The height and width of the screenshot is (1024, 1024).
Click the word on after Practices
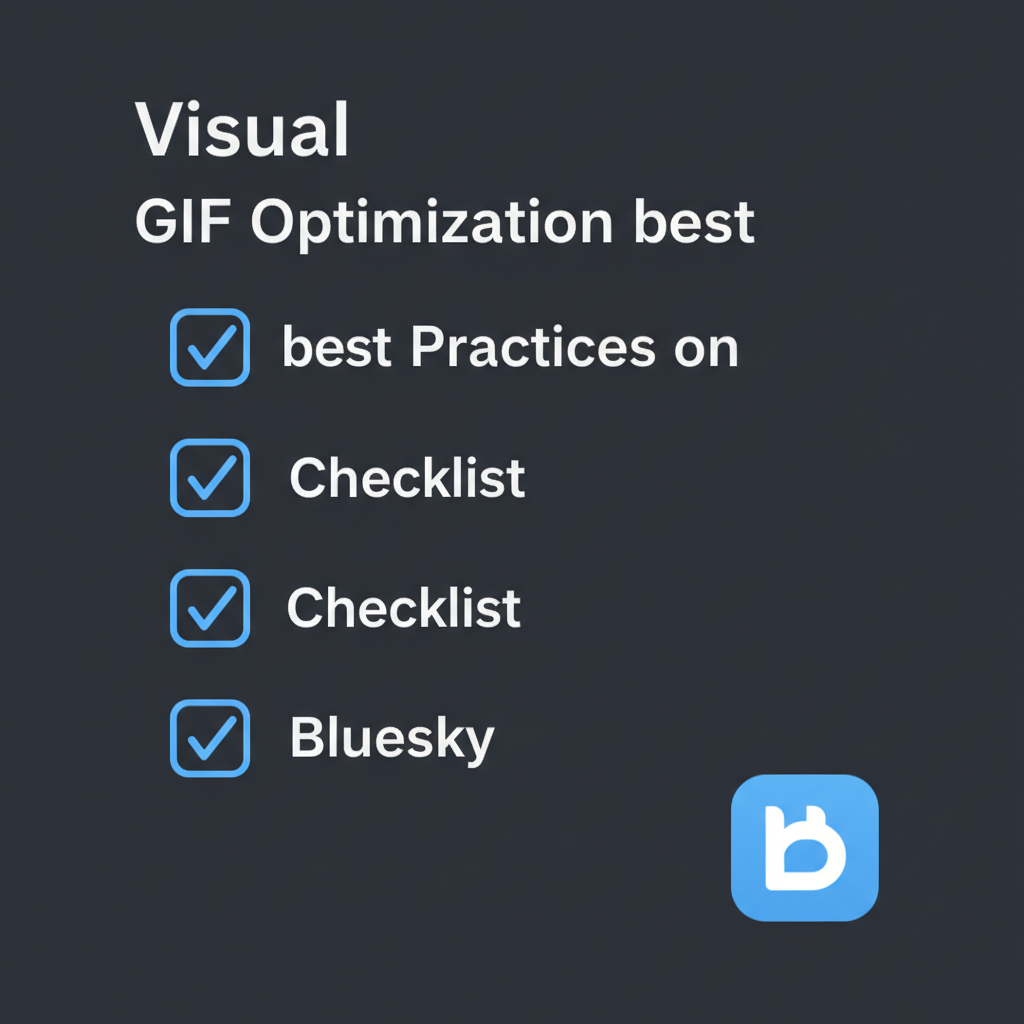pos(706,351)
